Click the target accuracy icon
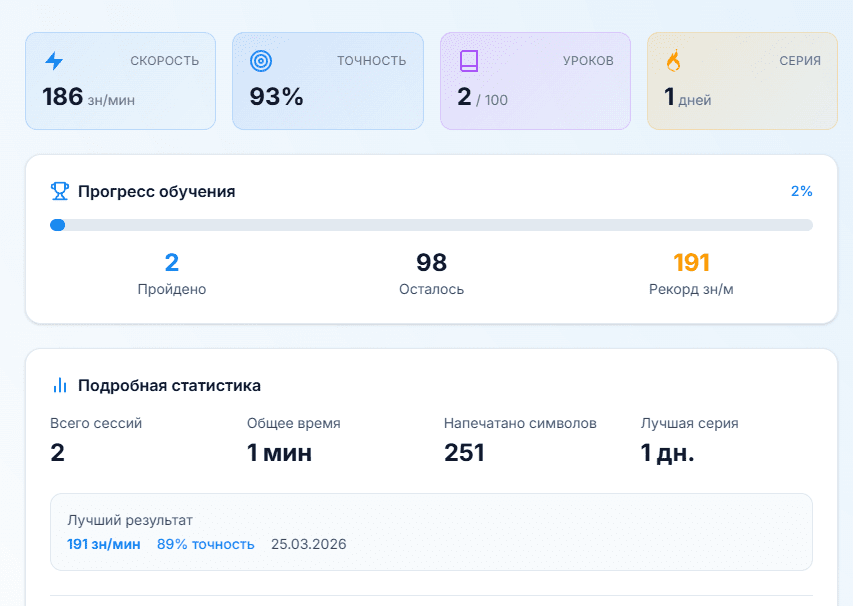Viewport: 853px width, 606px height. coord(261,60)
